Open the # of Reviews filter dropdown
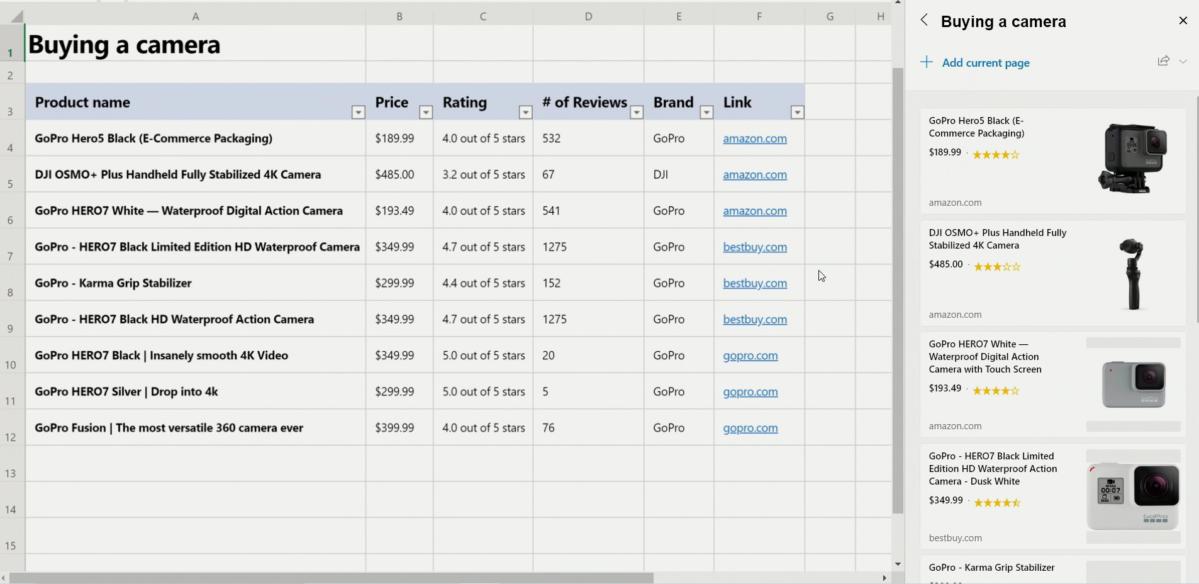Image resolution: width=1199 pixels, height=584 pixels. (636, 112)
